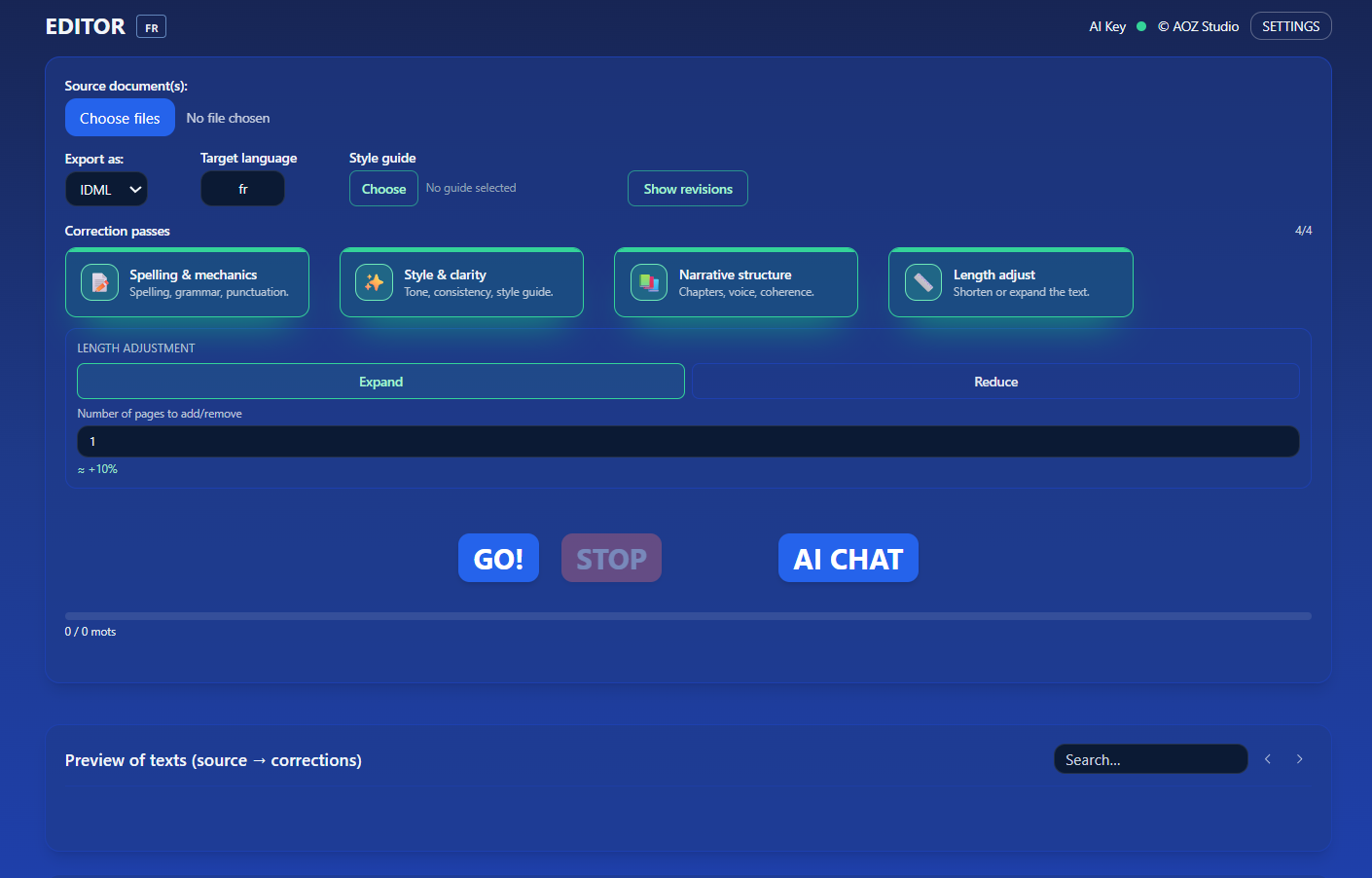Click the 'Correction passes' label
This screenshot has width=1372, height=878.
click(x=117, y=231)
